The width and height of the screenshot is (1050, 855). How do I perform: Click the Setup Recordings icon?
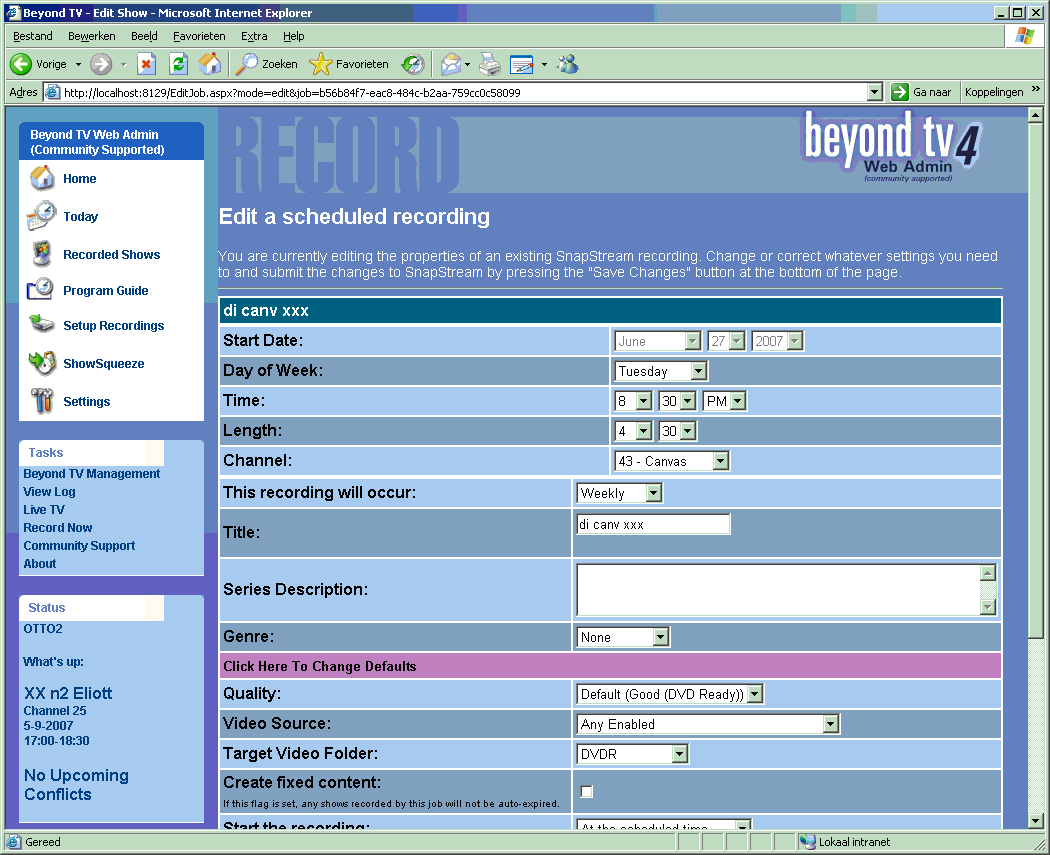click(x=42, y=325)
